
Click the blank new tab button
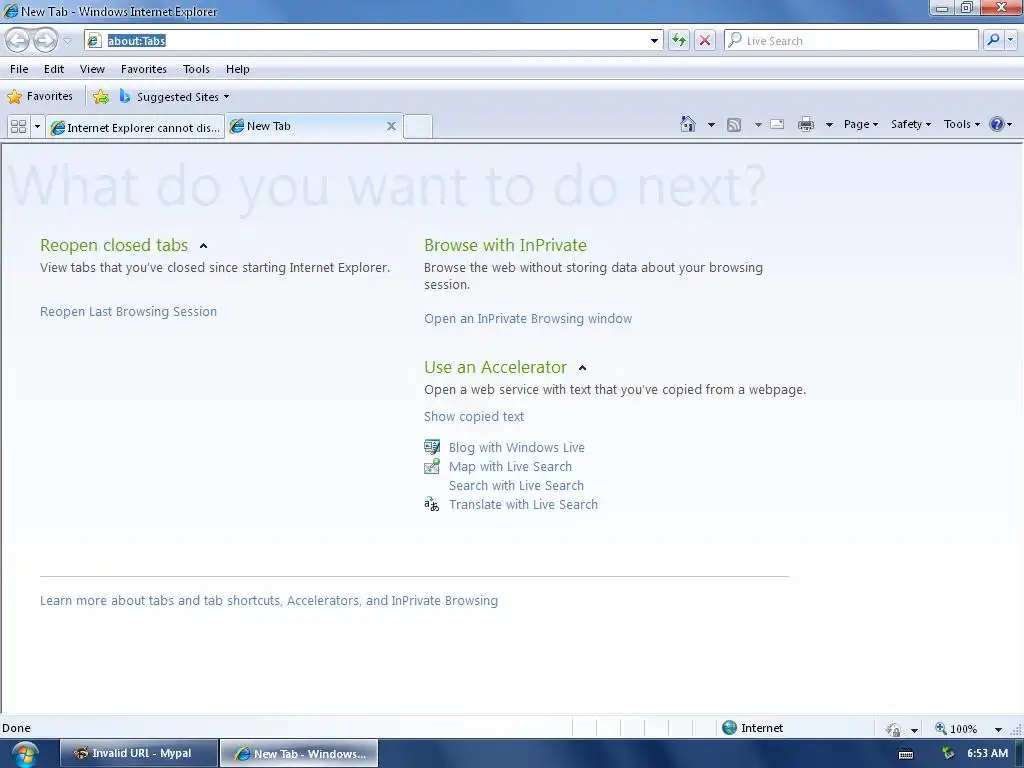click(417, 126)
